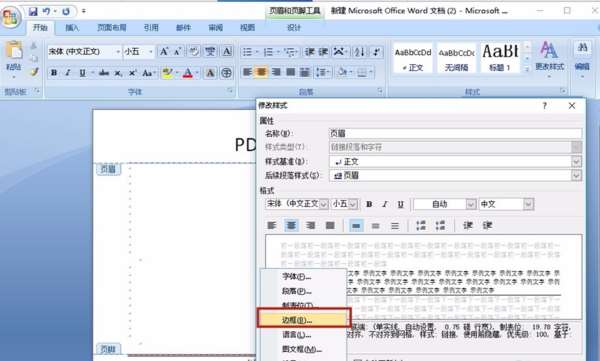Viewport: 600px width, 361px height.
Task: Toggle Italic in the ribbon font group
Action: tap(68, 73)
